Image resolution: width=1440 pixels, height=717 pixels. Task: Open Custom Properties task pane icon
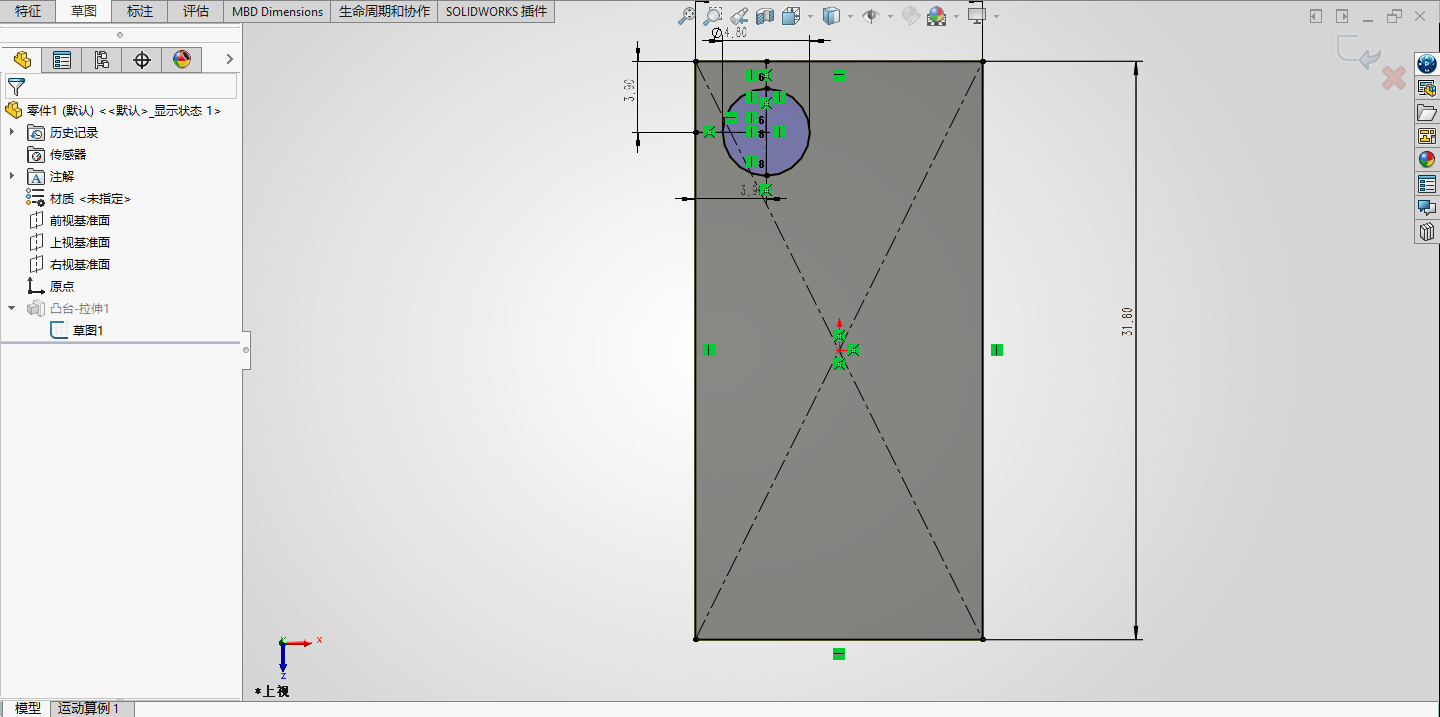[1427, 184]
